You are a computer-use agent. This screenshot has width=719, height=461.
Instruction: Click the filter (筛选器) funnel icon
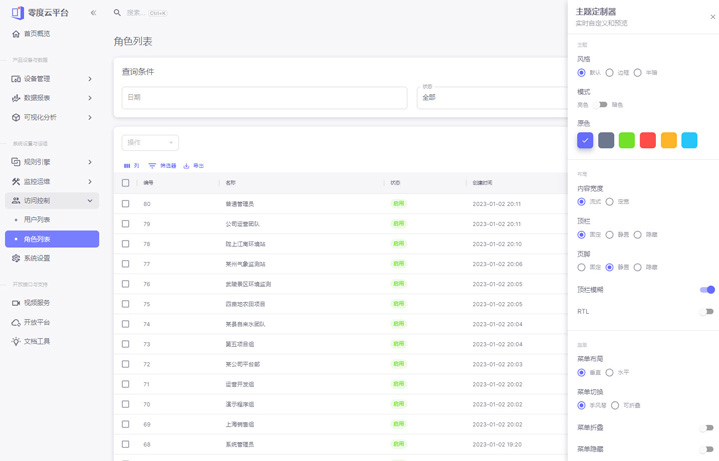[152, 166]
